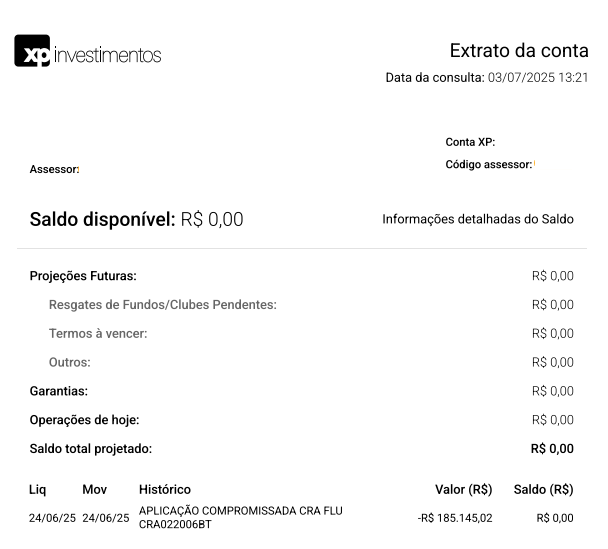
Task: Click the Código assessor label
Action: (488, 165)
